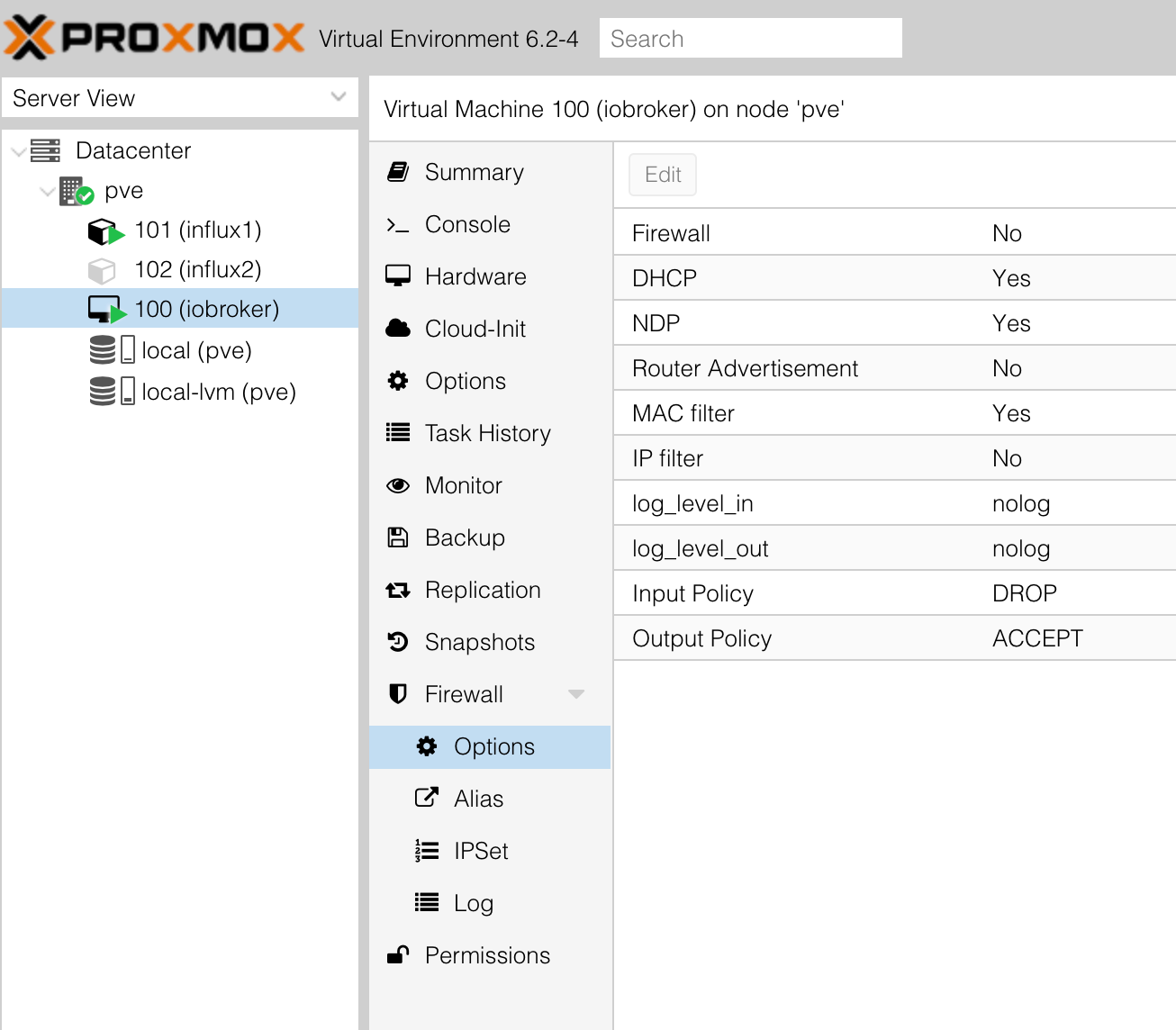Screen dimensions: 1176x1030
Task: Collapse the Datacenter tree node
Action: coord(18,151)
